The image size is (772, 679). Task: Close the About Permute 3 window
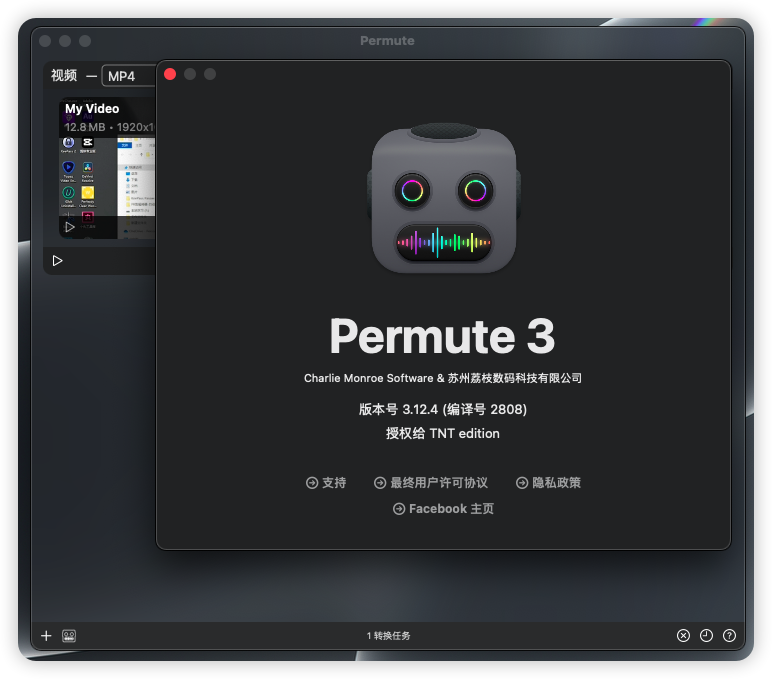click(x=170, y=74)
